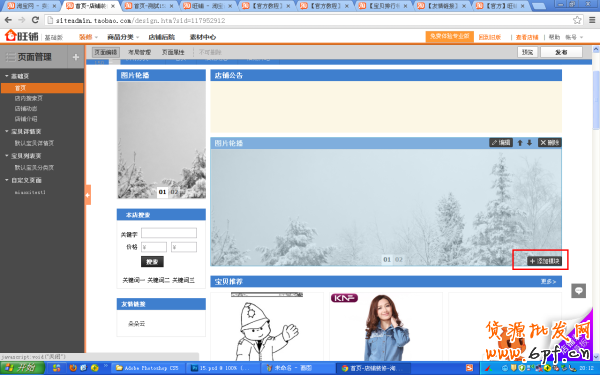Viewport: 600px width, 375px height.
Task: Delete the 图片轮播 module with the X button
Action: (549, 143)
